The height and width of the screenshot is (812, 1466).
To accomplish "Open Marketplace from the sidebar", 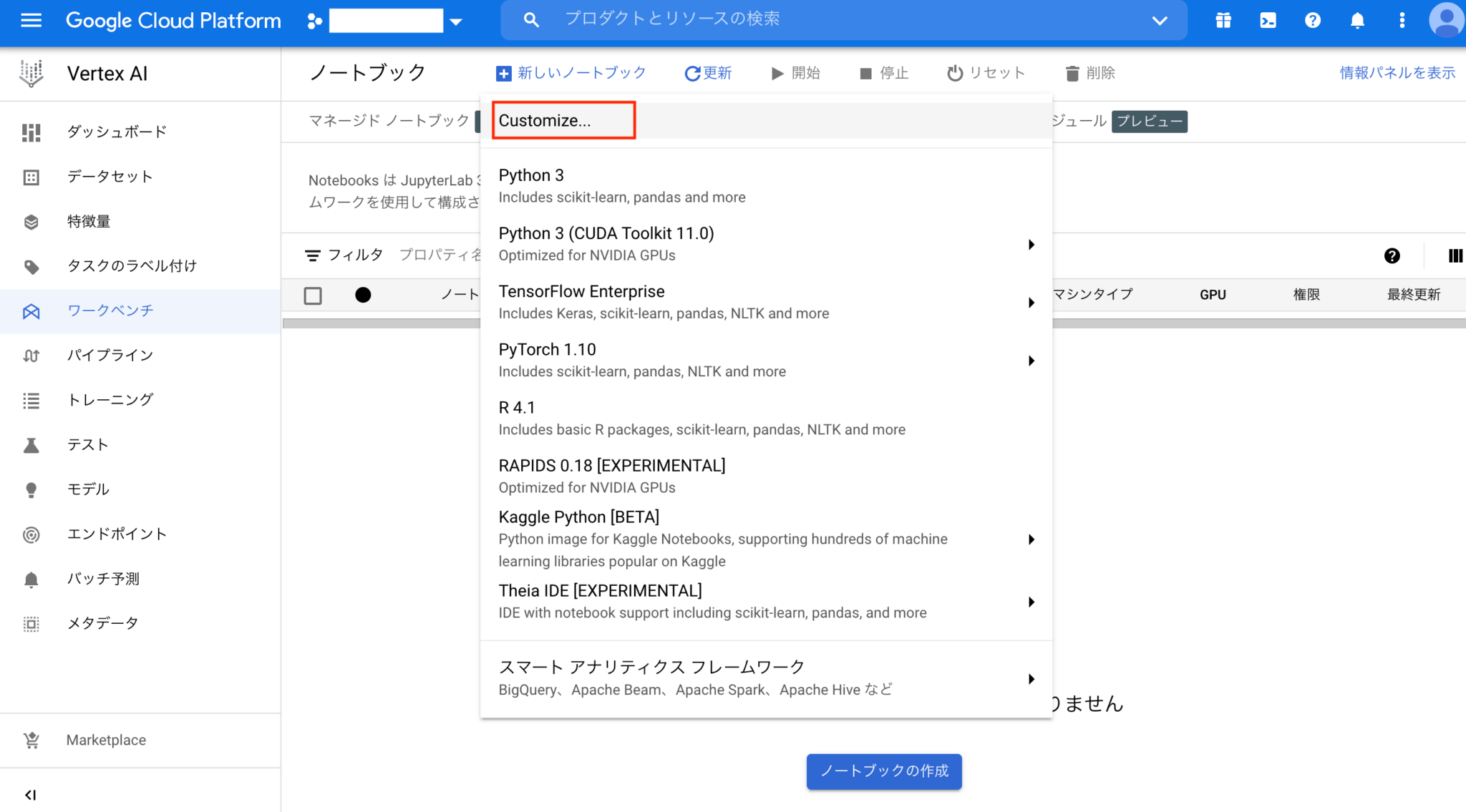I will coord(105,740).
